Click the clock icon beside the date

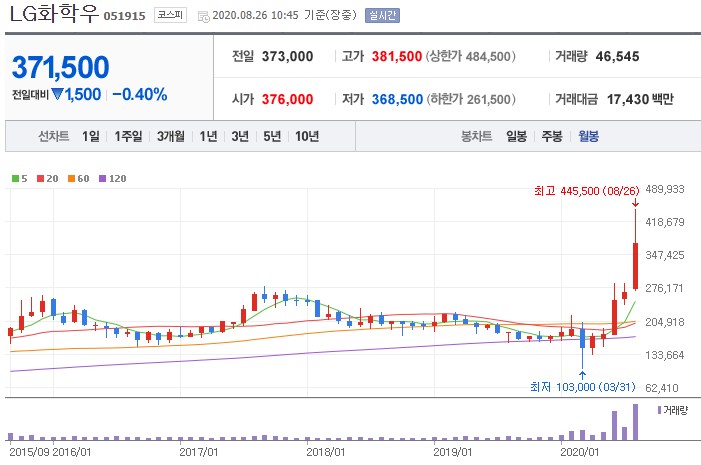[x=204, y=17]
